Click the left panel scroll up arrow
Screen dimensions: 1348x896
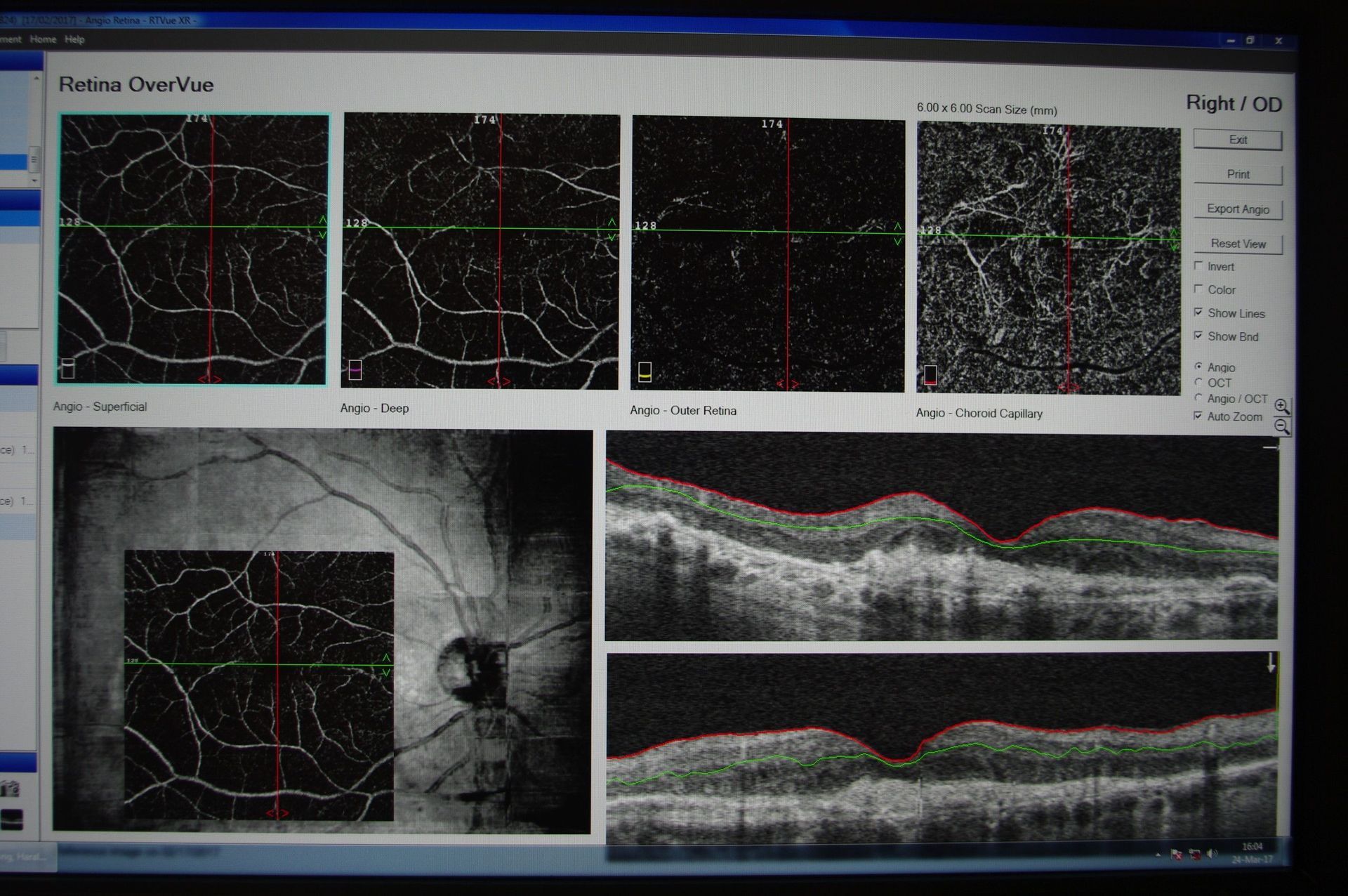click(x=36, y=78)
